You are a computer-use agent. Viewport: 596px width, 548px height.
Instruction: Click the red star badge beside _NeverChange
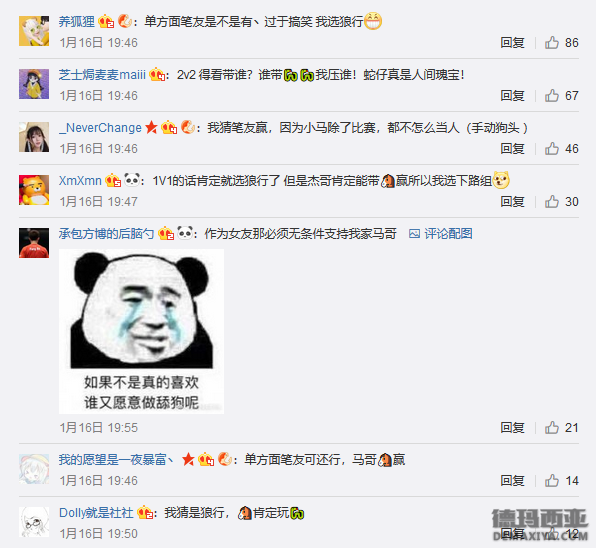point(151,127)
